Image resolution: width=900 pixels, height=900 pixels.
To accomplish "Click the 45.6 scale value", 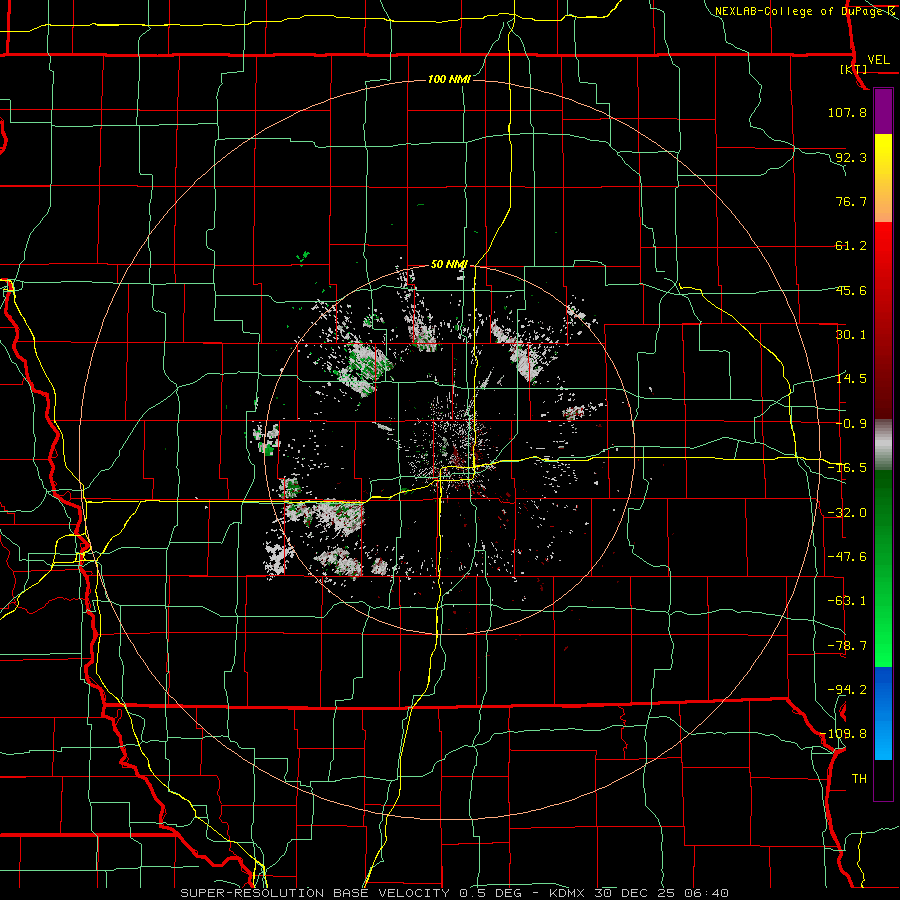I will tap(851, 290).
